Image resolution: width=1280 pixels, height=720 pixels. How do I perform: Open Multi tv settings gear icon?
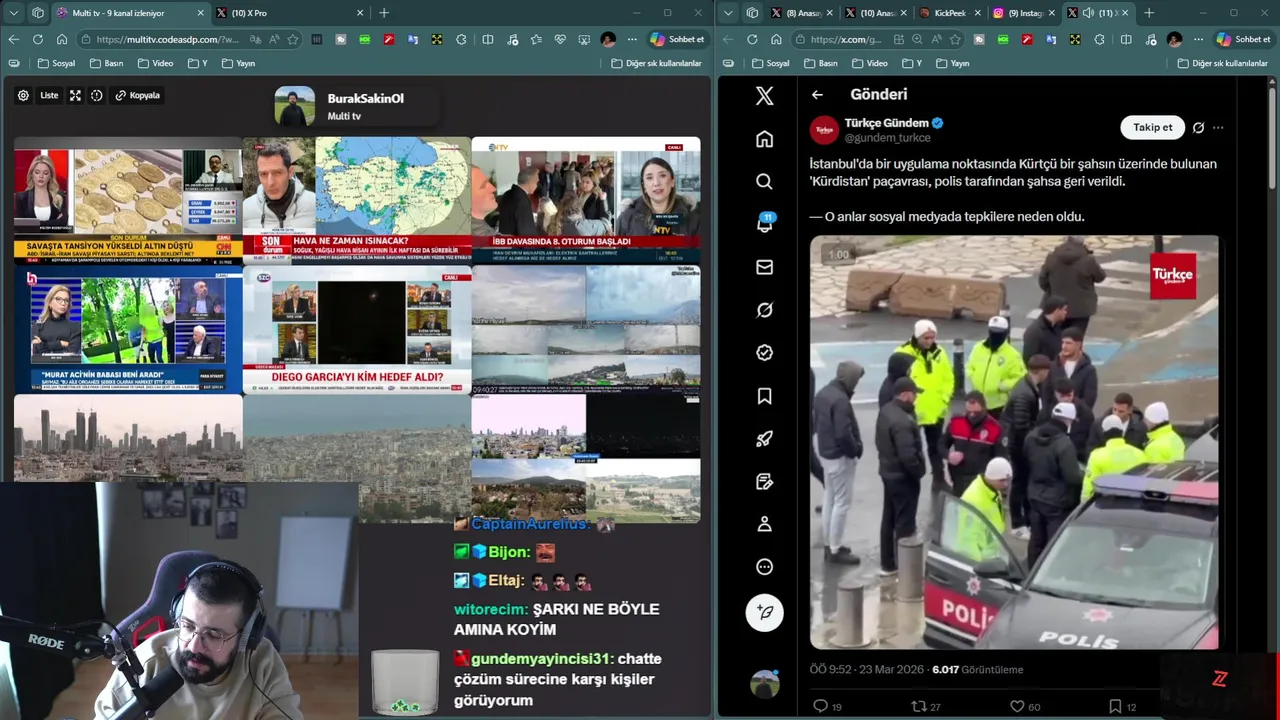(23, 96)
